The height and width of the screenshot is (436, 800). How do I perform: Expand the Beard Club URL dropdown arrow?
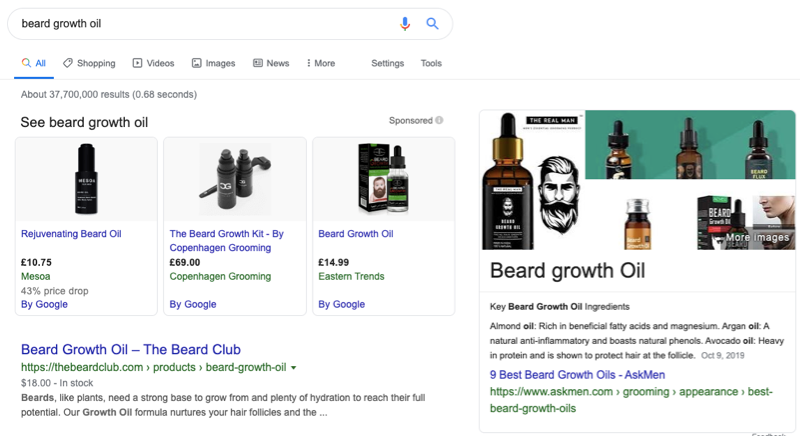[x=294, y=368]
